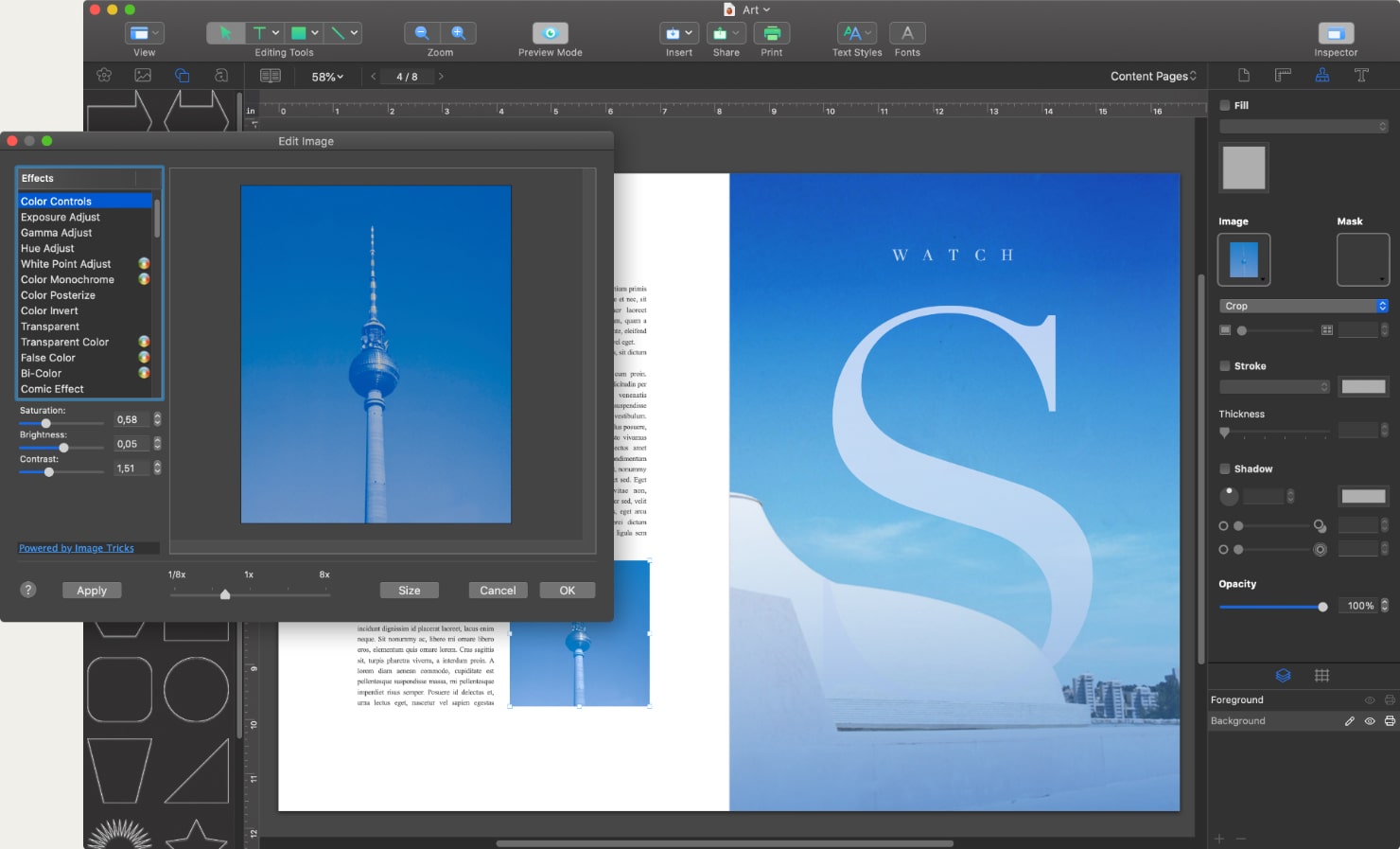The image size is (1400, 849).
Task: Enable the Stroke checkbox
Action: [1223, 365]
